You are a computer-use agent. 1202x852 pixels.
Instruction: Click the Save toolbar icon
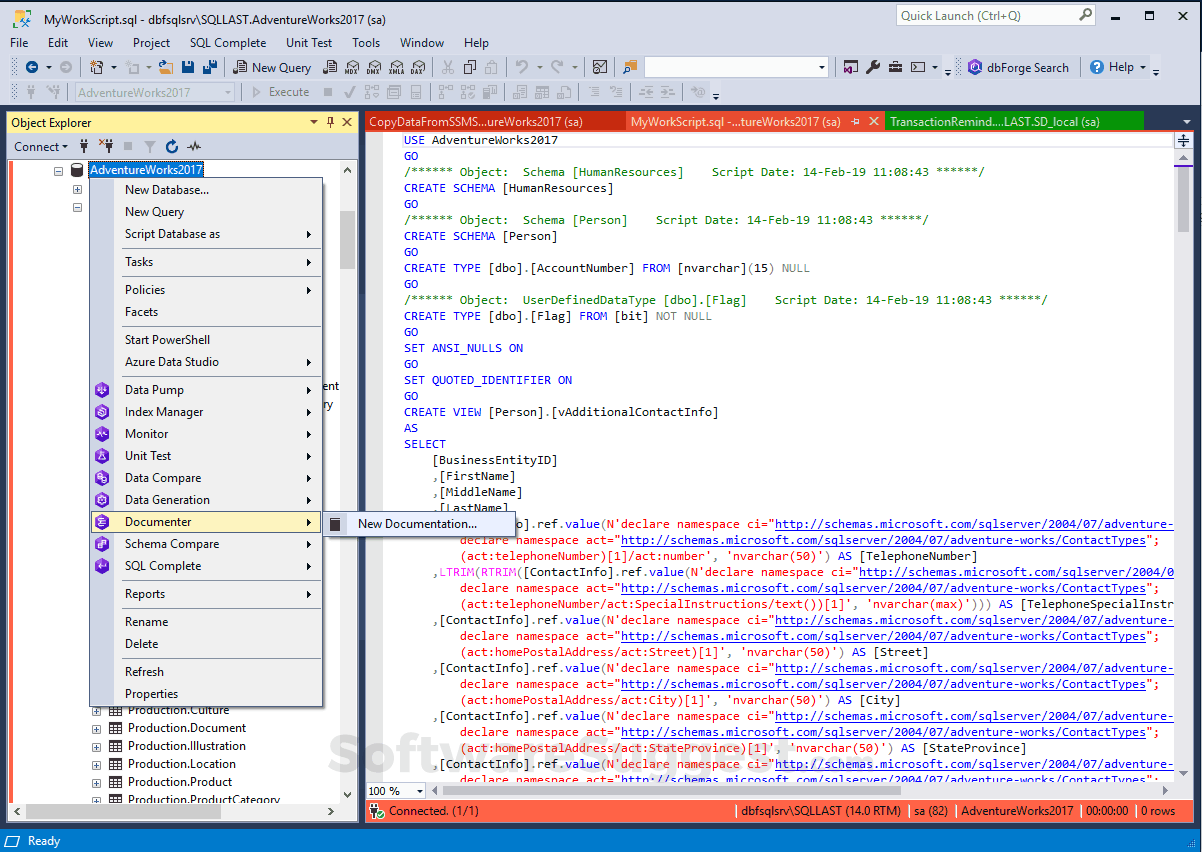[189, 67]
